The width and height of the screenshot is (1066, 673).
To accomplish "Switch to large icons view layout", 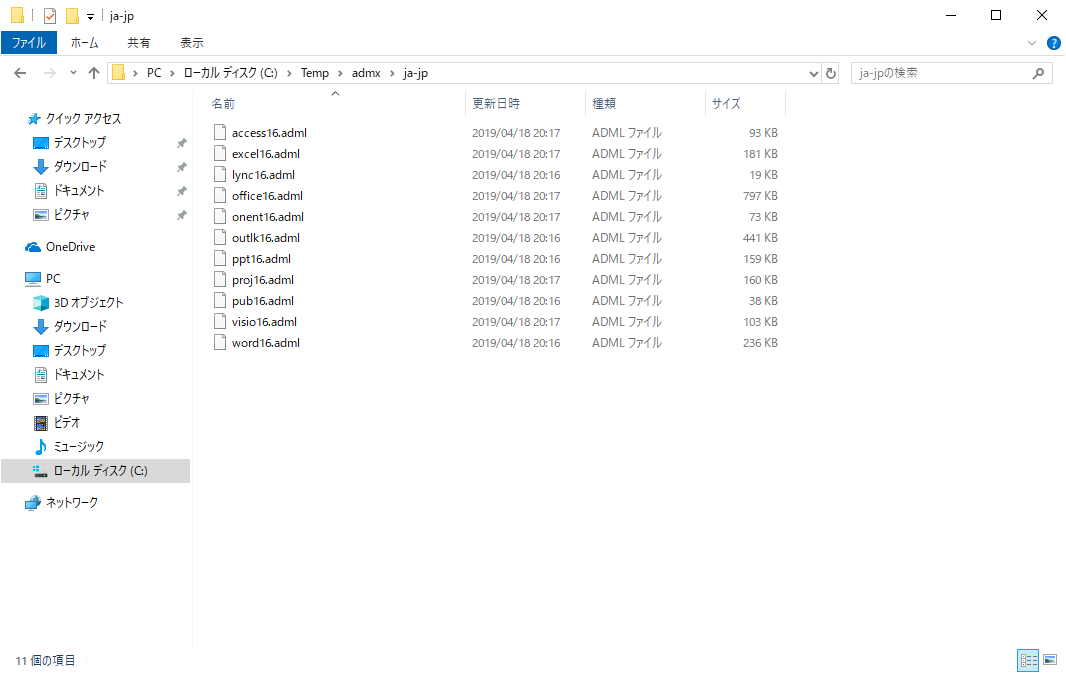I will tap(1050, 659).
